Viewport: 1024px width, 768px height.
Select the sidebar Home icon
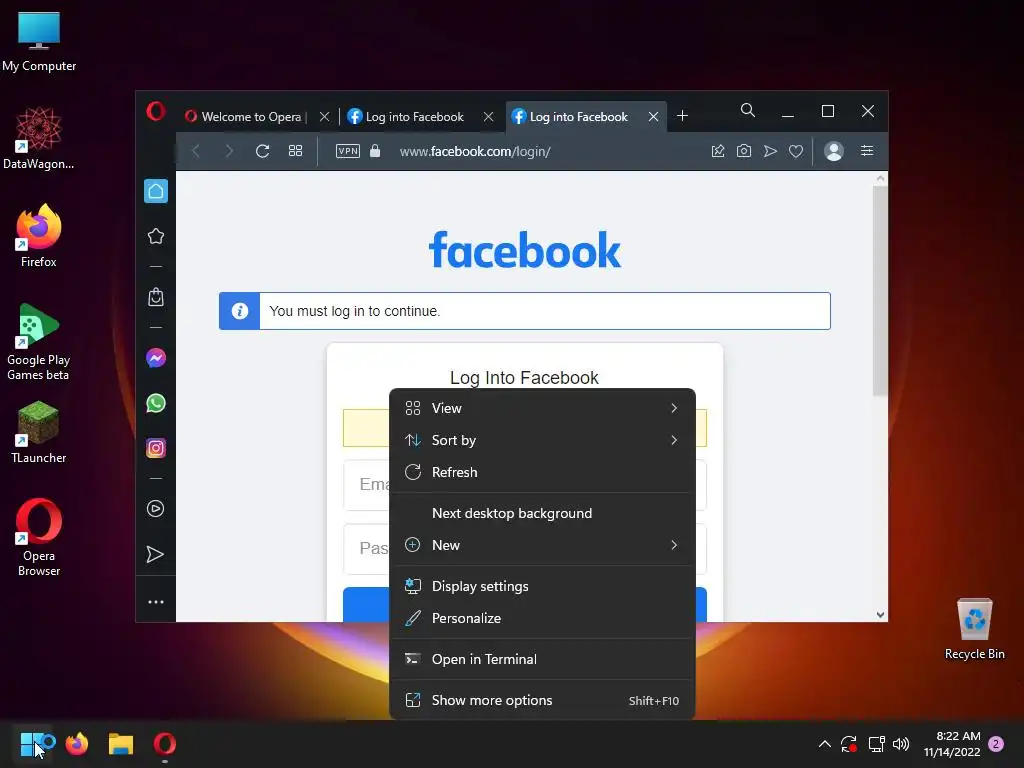pyautogui.click(x=156, y=191)
